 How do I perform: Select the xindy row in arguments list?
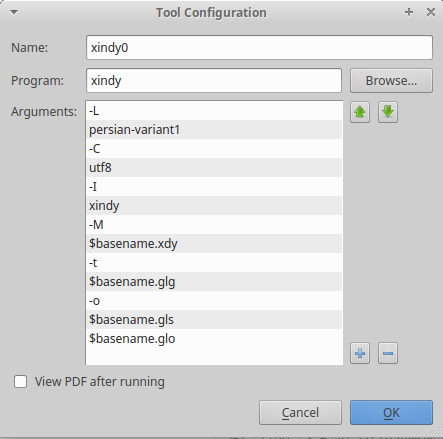click(214, 206)
